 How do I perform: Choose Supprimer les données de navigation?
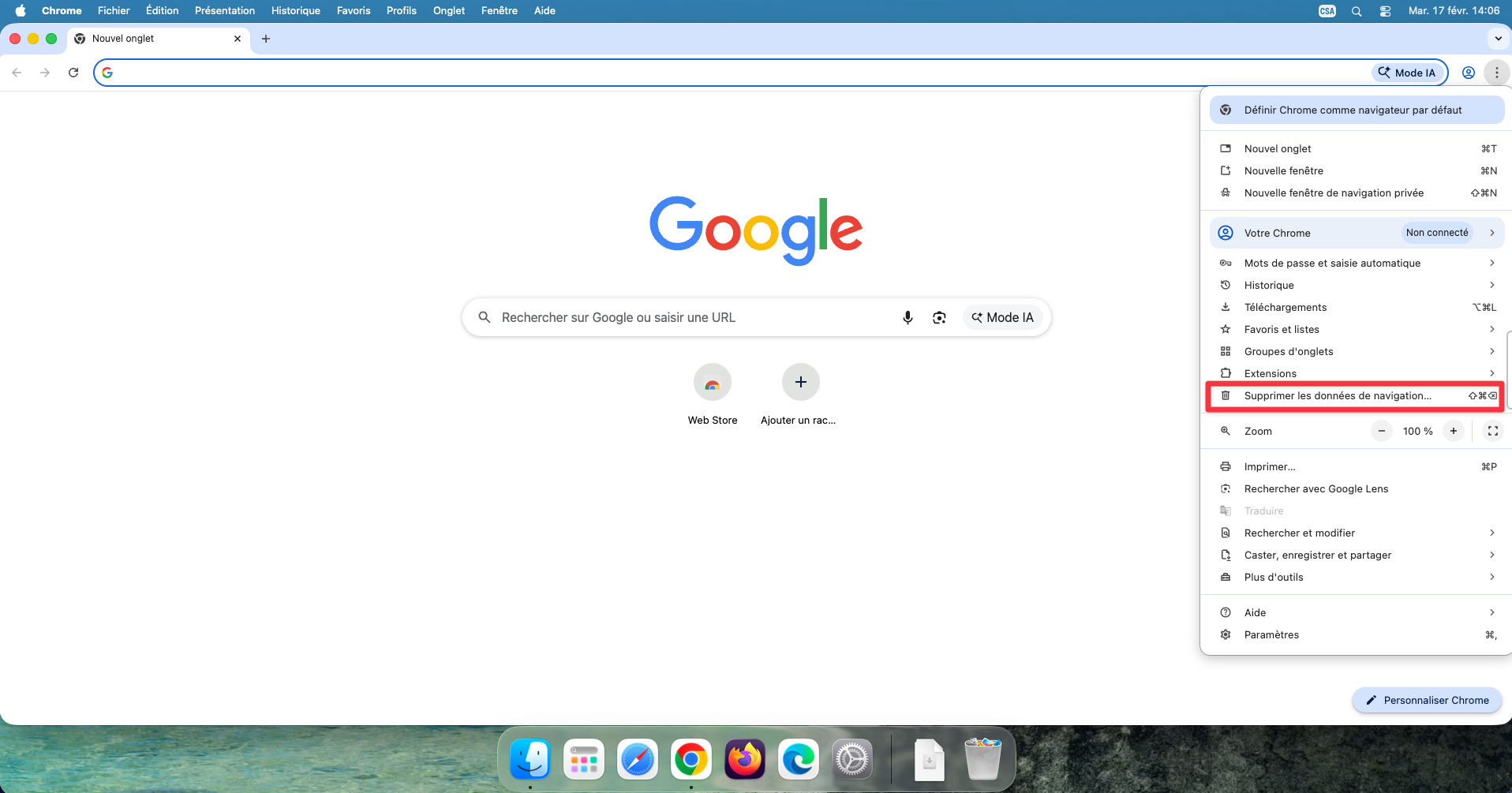coord(1356,395)
